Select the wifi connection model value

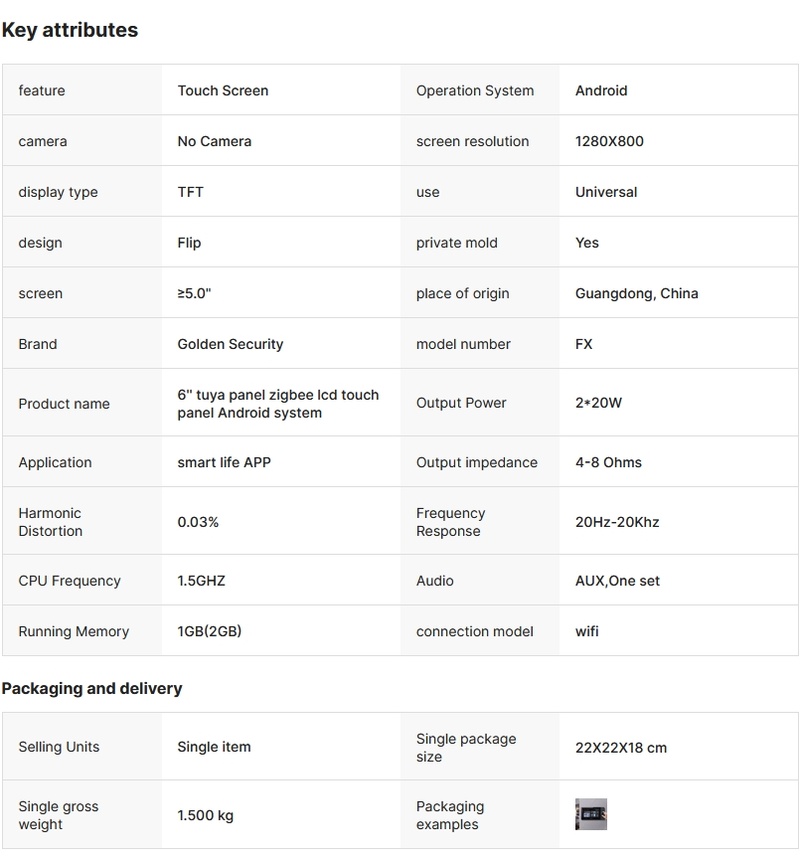tap(587, 631)
